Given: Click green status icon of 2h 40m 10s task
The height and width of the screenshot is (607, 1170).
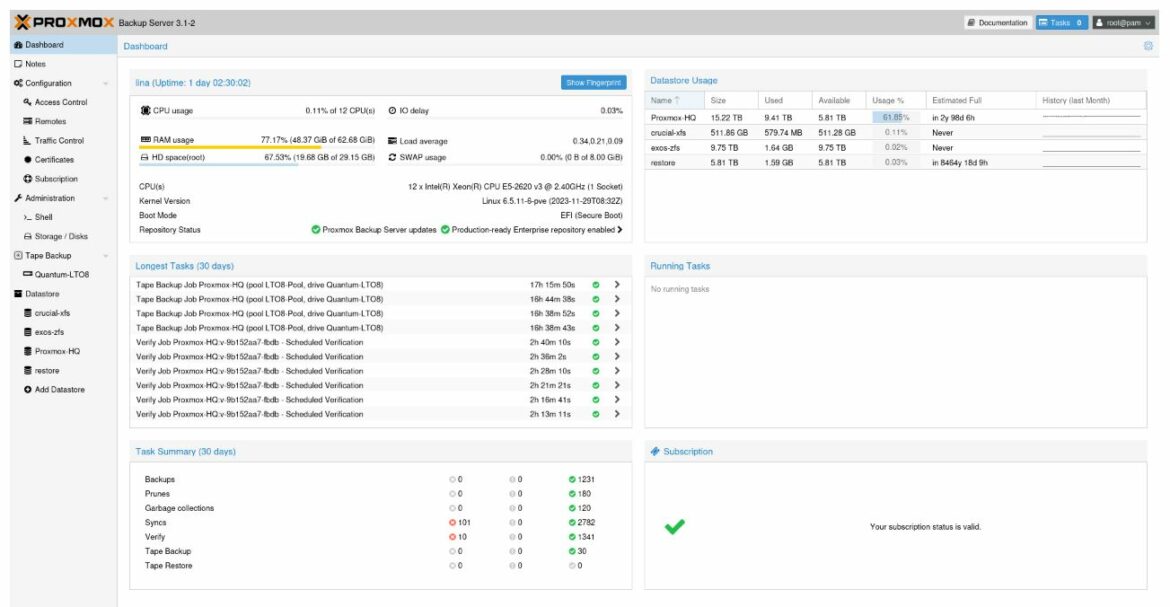Looking at the screenshot, I should coord(595,343).
